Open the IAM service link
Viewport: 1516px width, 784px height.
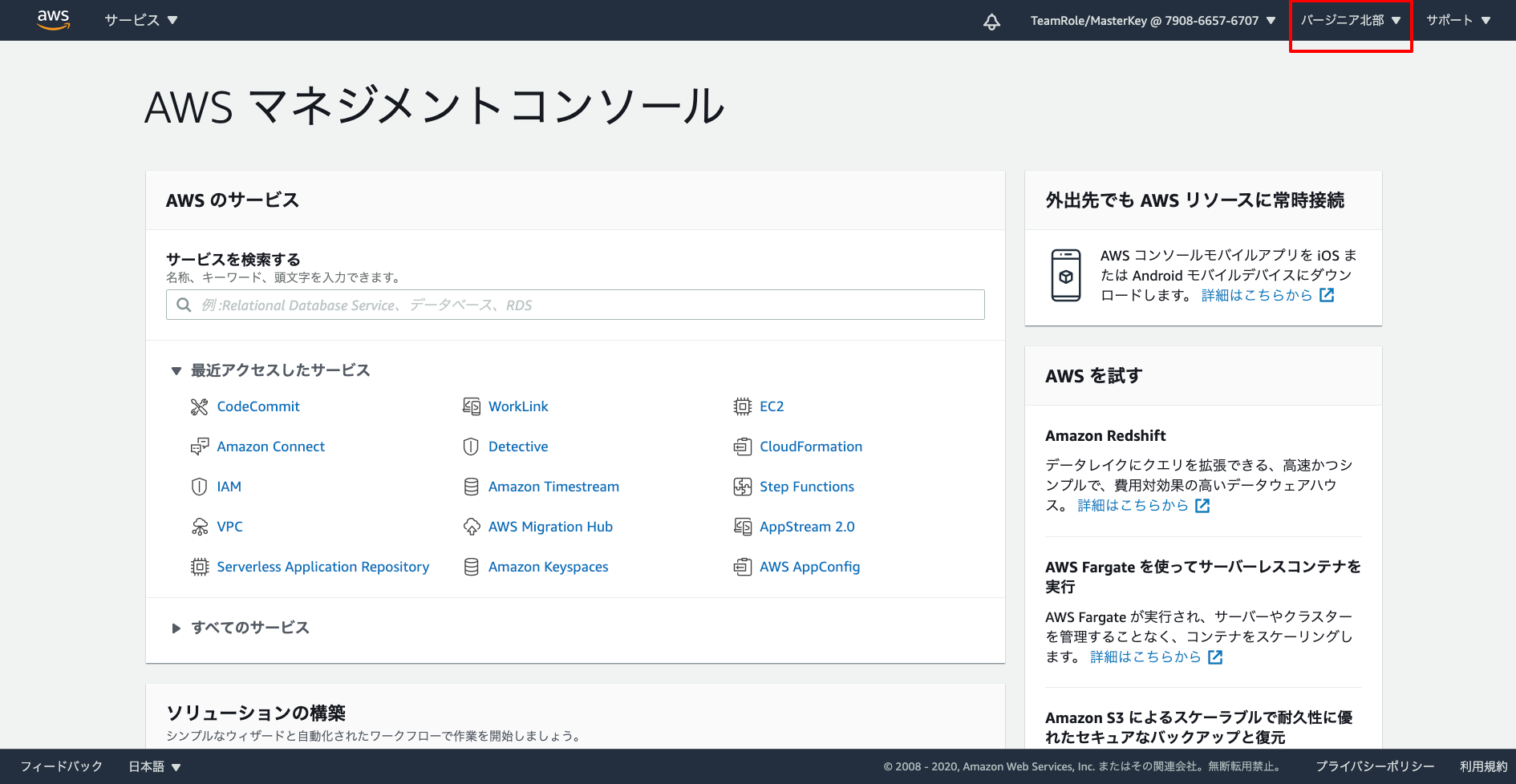point(229,487)
